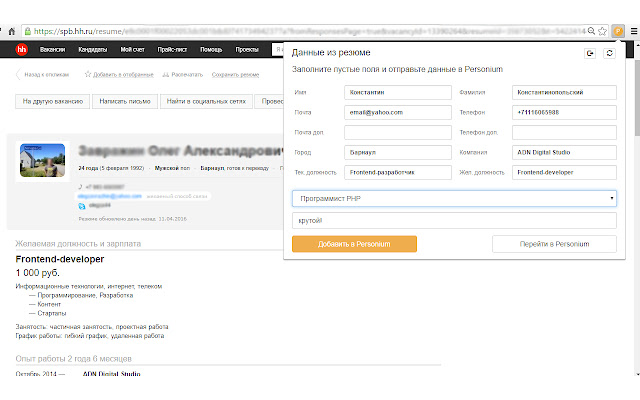
Task: Click the Тек. должность input field
Action: (398, 172)
